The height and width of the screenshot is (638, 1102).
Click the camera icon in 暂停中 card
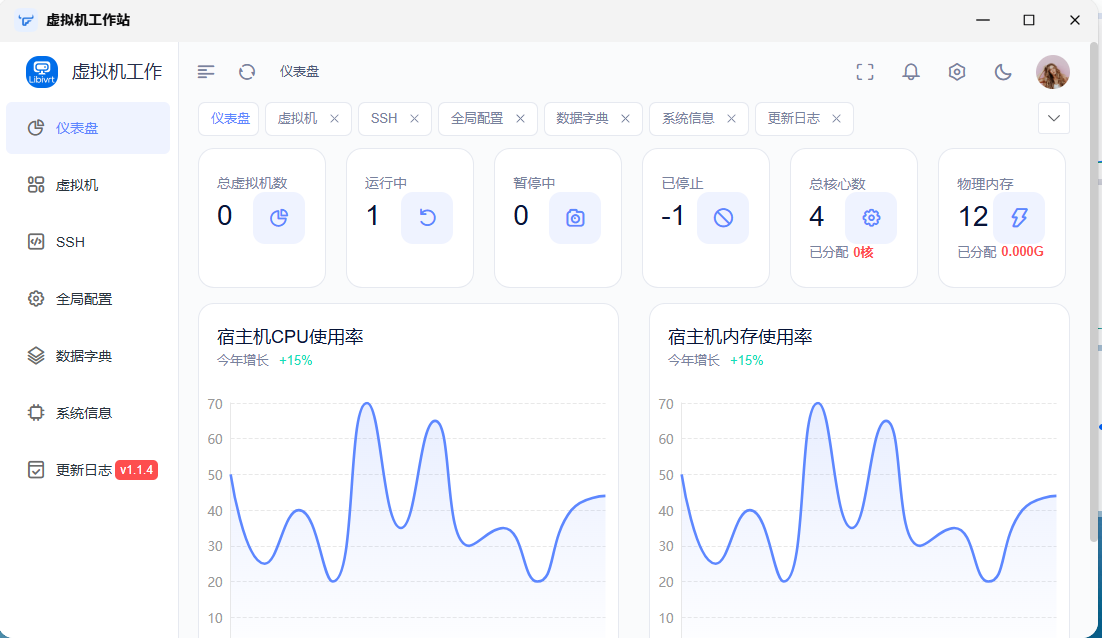click(575, 218)
